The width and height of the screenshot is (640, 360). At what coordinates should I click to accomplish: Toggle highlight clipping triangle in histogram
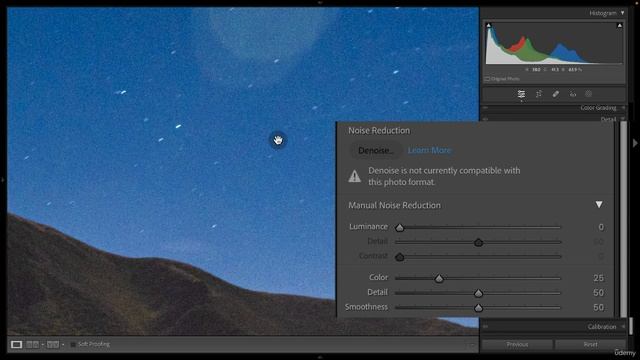tap(620, 25)
